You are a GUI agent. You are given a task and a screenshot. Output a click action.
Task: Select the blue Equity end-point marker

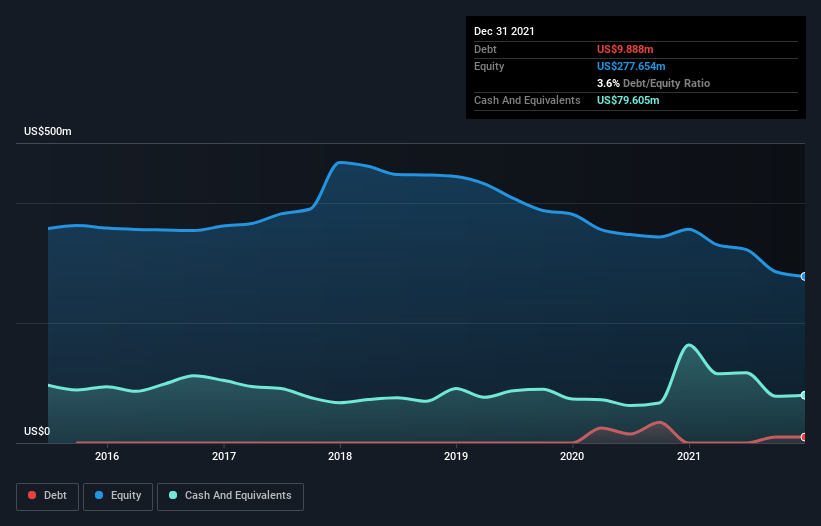803,276
